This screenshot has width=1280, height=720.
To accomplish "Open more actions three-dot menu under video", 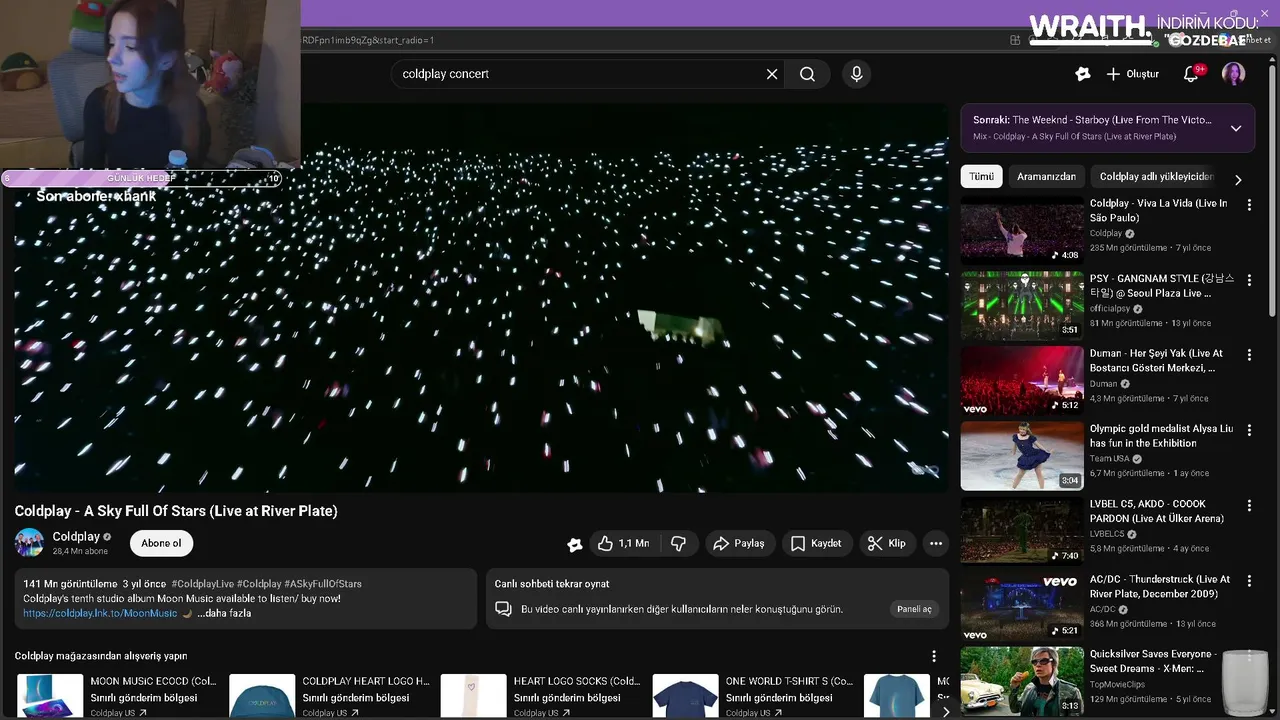I will 936,543.
